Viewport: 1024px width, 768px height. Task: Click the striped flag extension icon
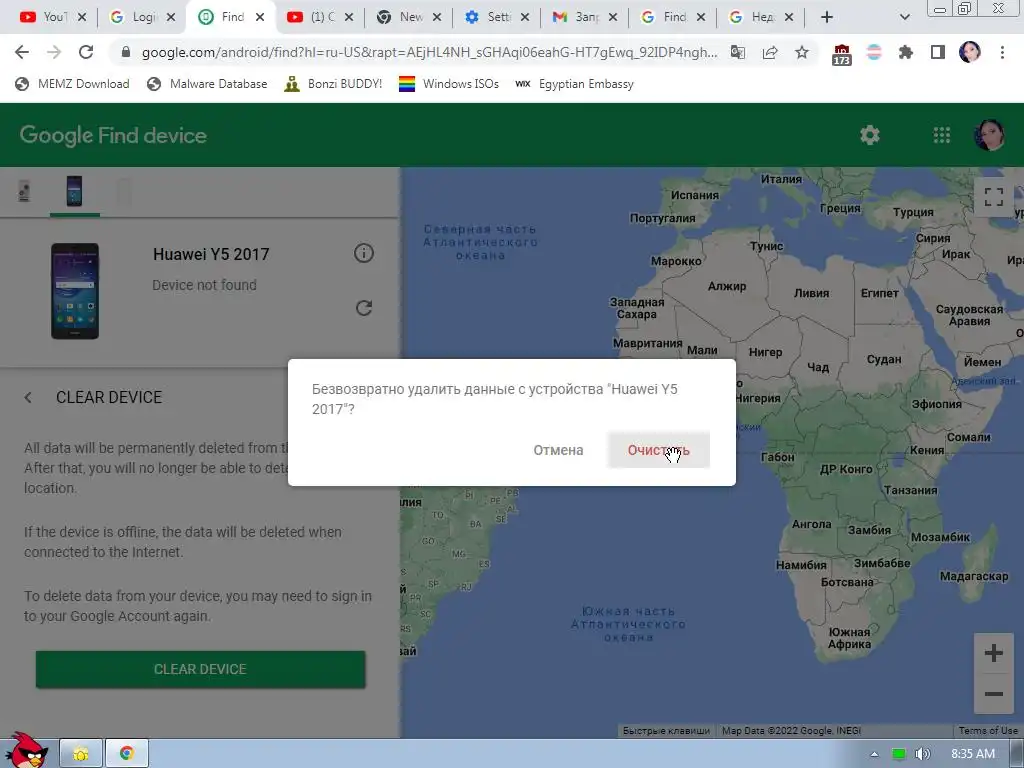[x=874, y=52]
